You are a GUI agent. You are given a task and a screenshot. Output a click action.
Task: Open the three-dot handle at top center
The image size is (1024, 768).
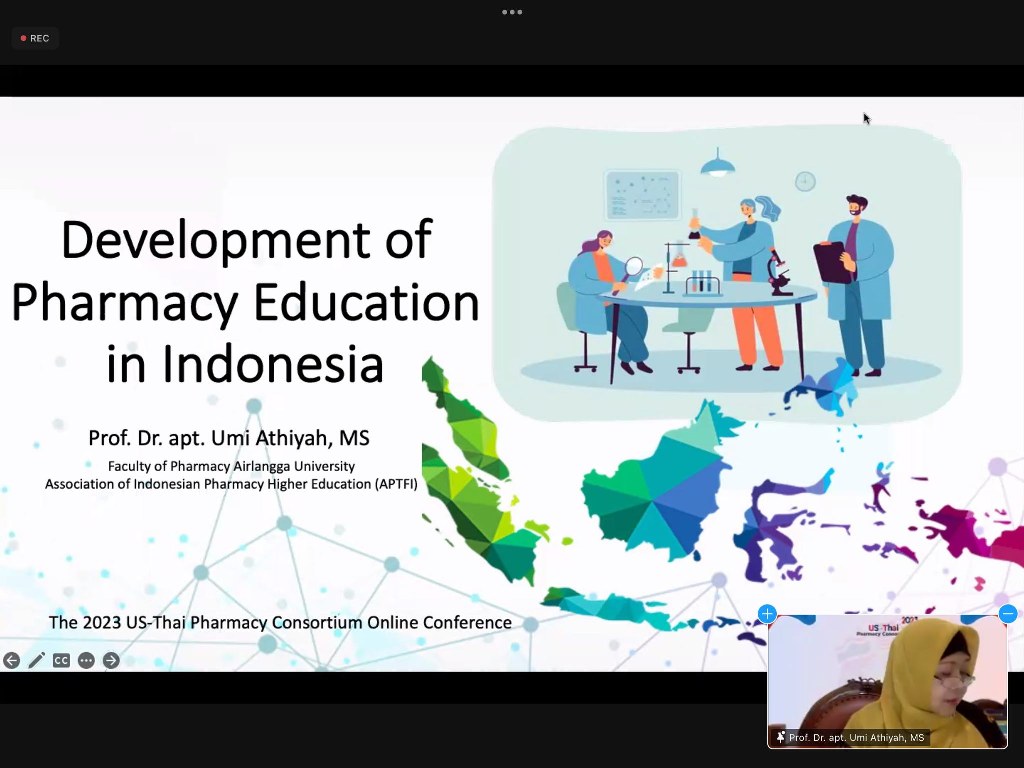[512, 12]
